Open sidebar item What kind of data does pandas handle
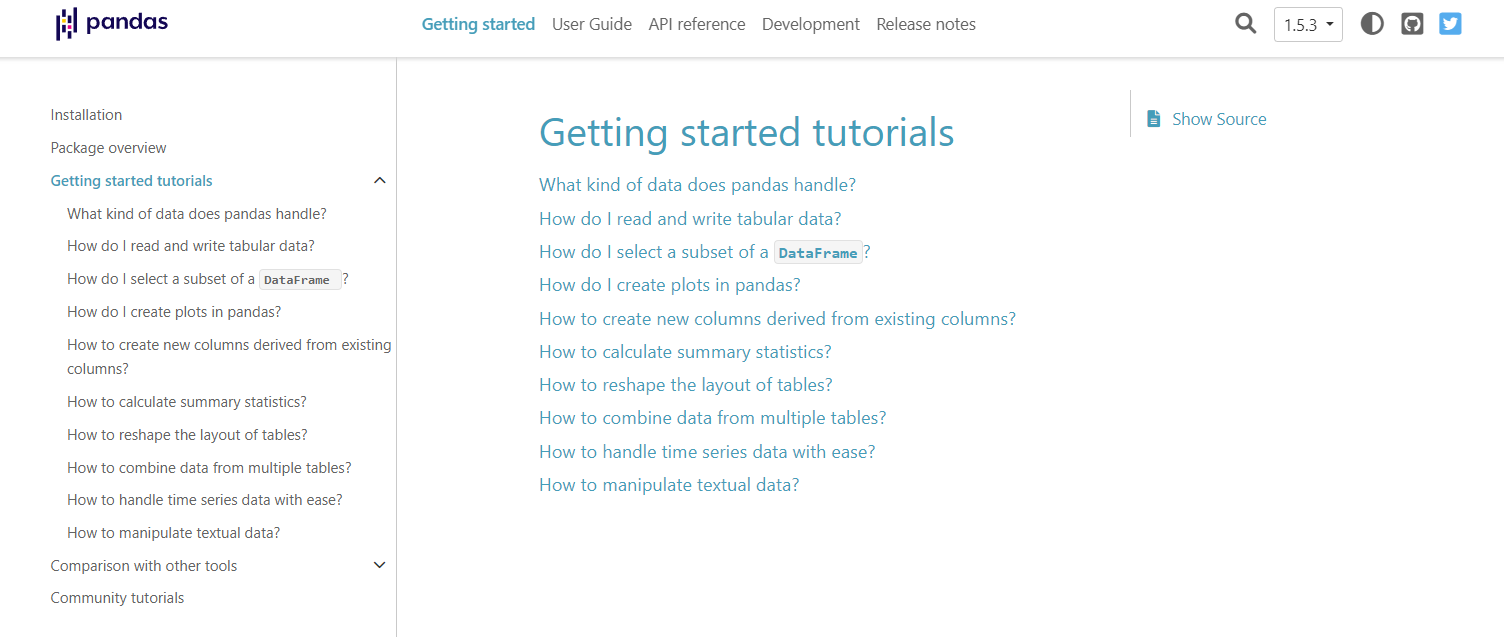1504x637 pixels. pos(197,214)
